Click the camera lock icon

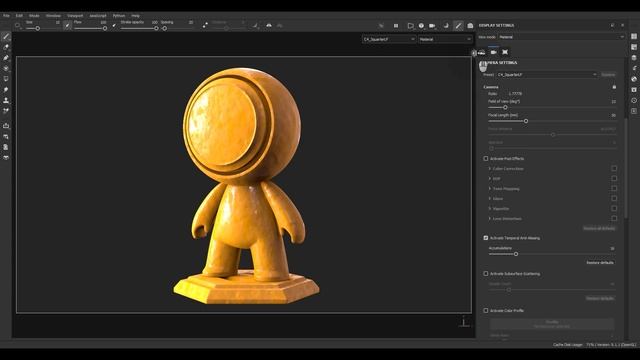coord(614,87)
